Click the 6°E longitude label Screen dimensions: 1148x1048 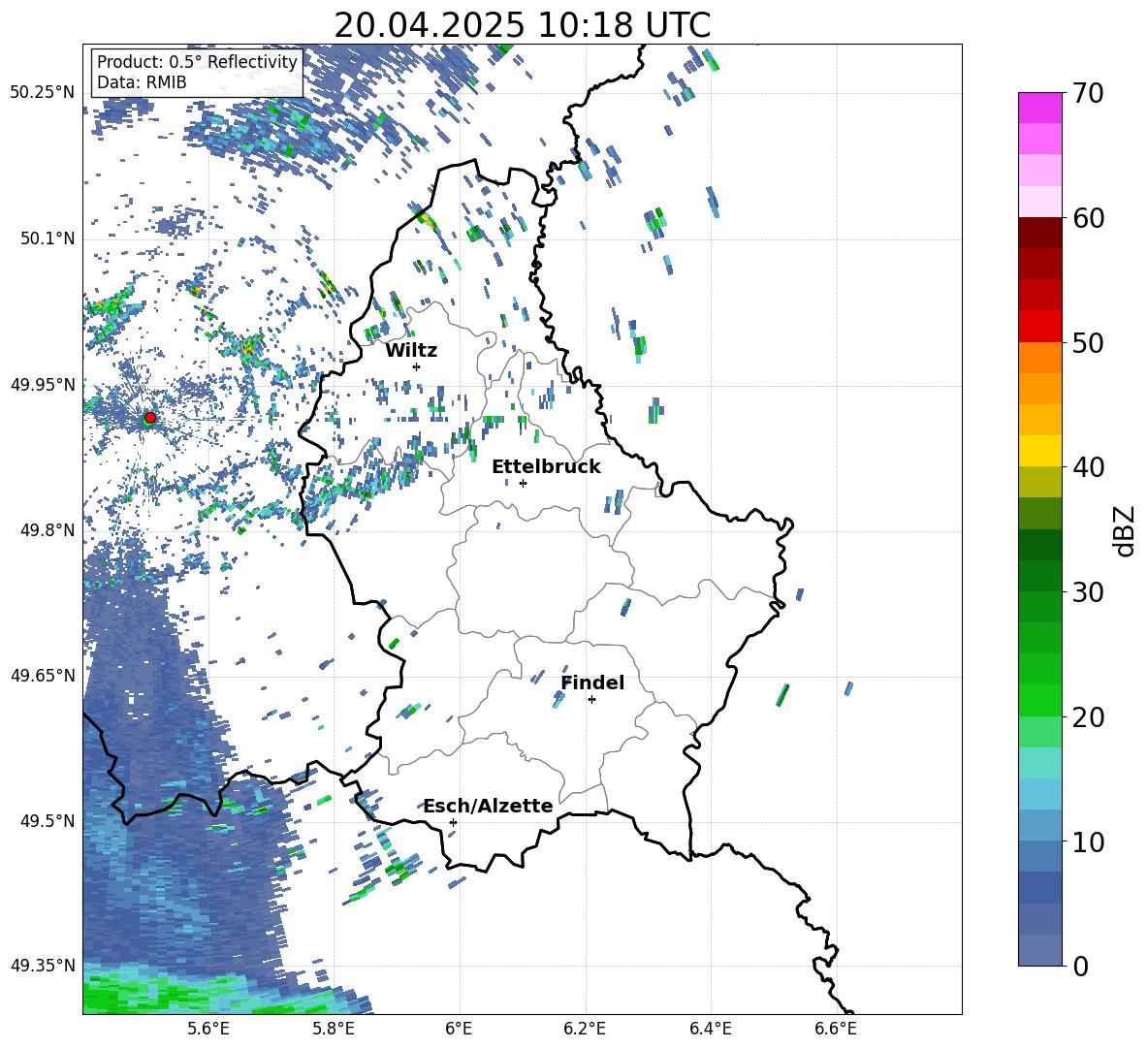[x=459, y=1029]
